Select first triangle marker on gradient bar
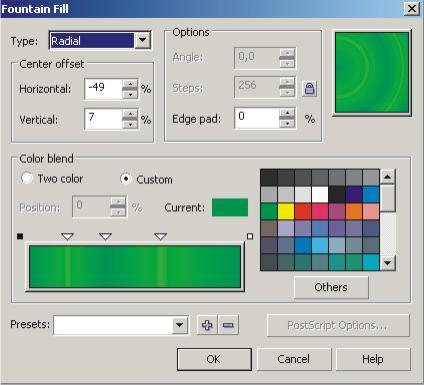 point(68,237)
